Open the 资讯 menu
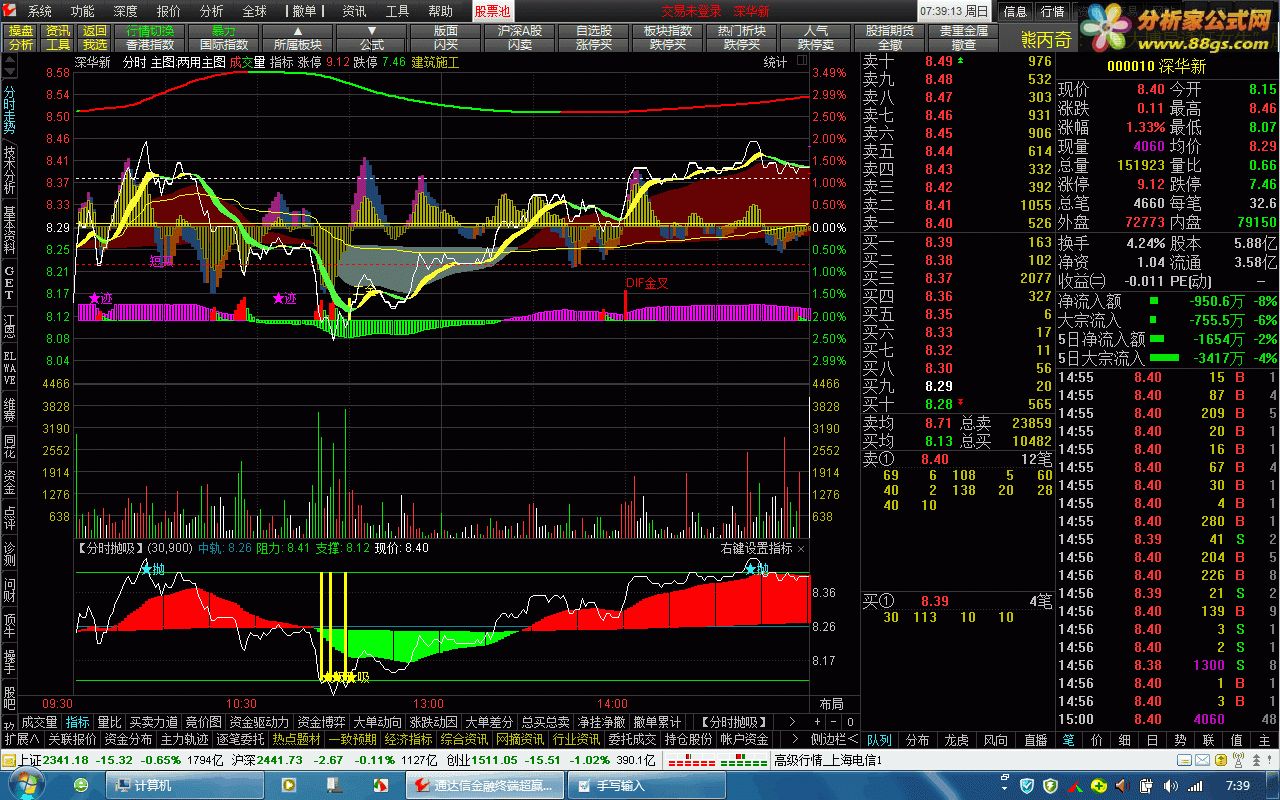1280x800 pixels. 355,11
